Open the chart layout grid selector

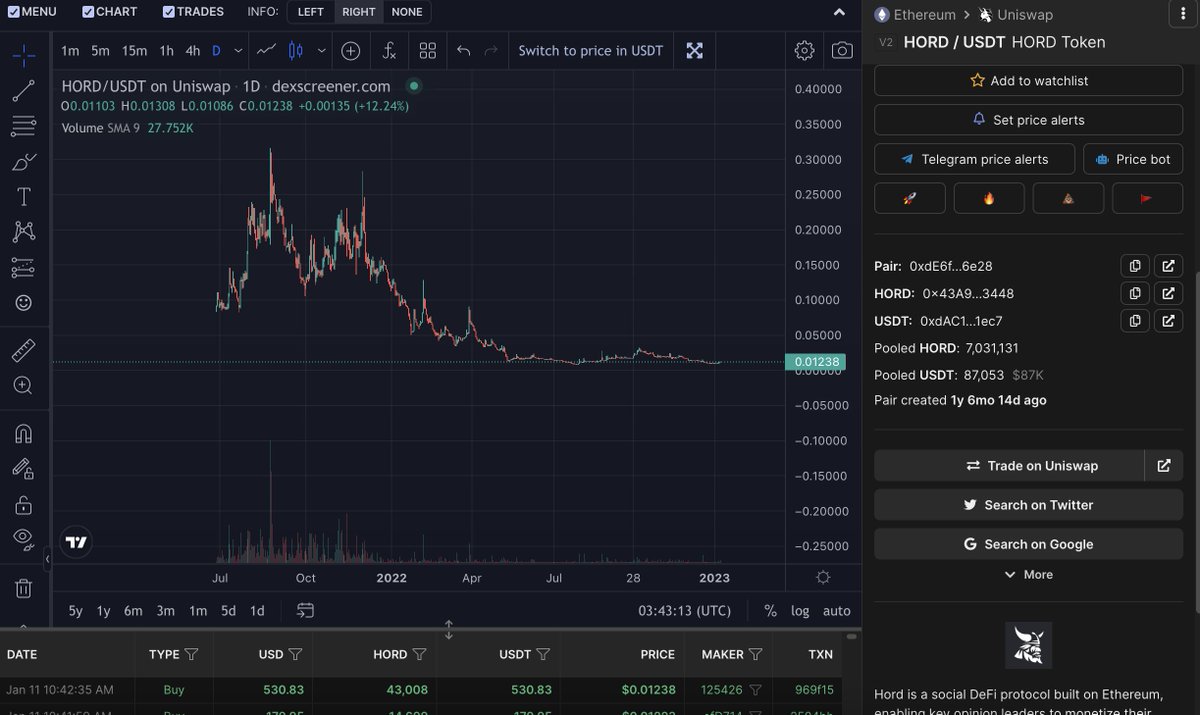pos(427,51)
